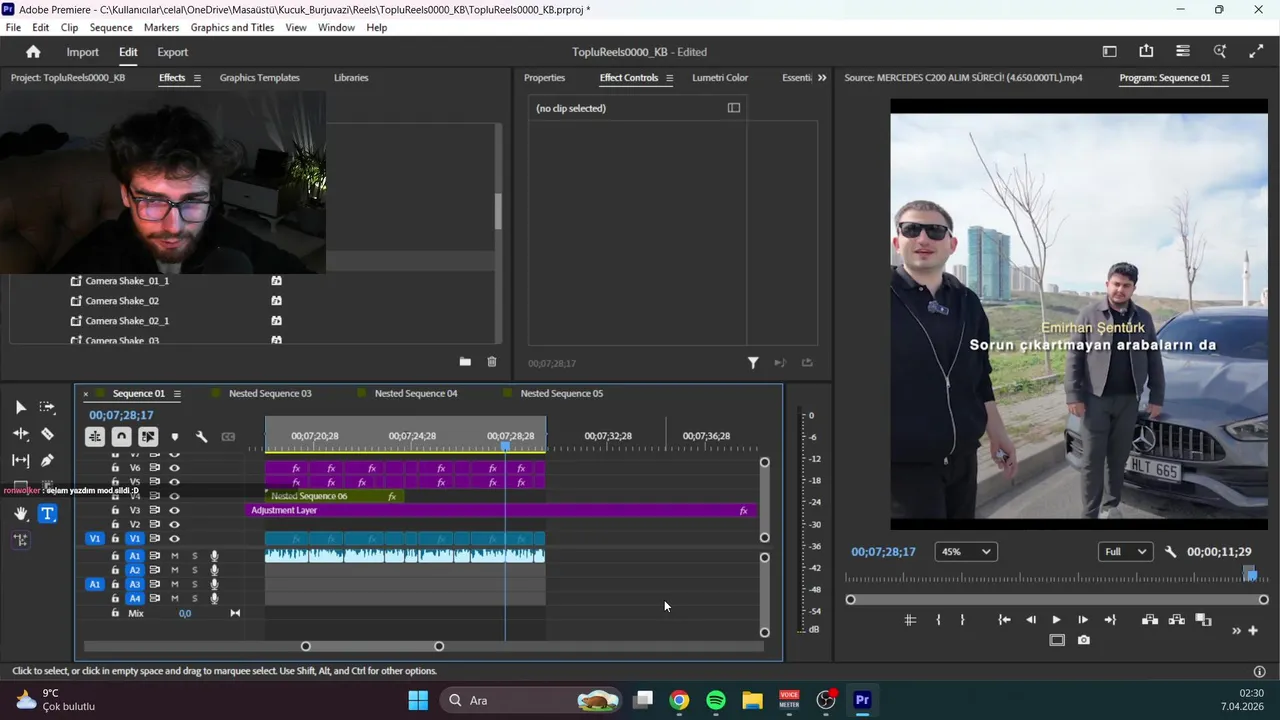This screenshot has width=1280, height=720.
Task: Step back one frame in Program monitor
Action: click(1031, 620)
